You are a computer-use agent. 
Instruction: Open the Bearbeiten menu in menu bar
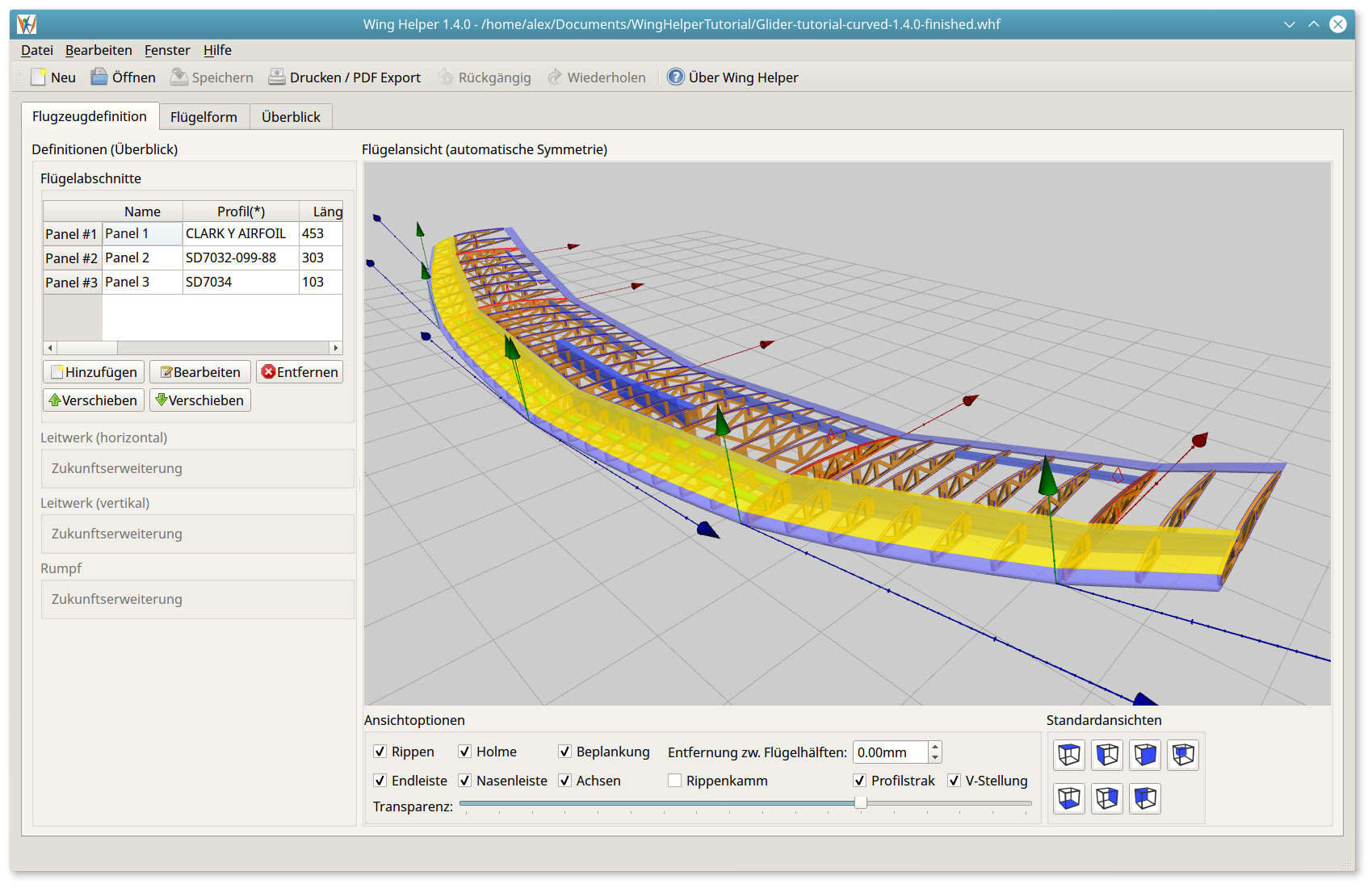coord(99,50)
